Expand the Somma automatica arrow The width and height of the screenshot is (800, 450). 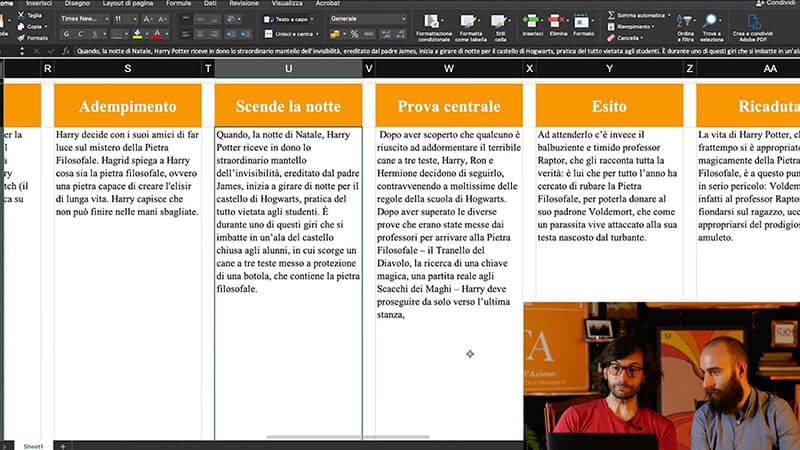click(669, 15)
